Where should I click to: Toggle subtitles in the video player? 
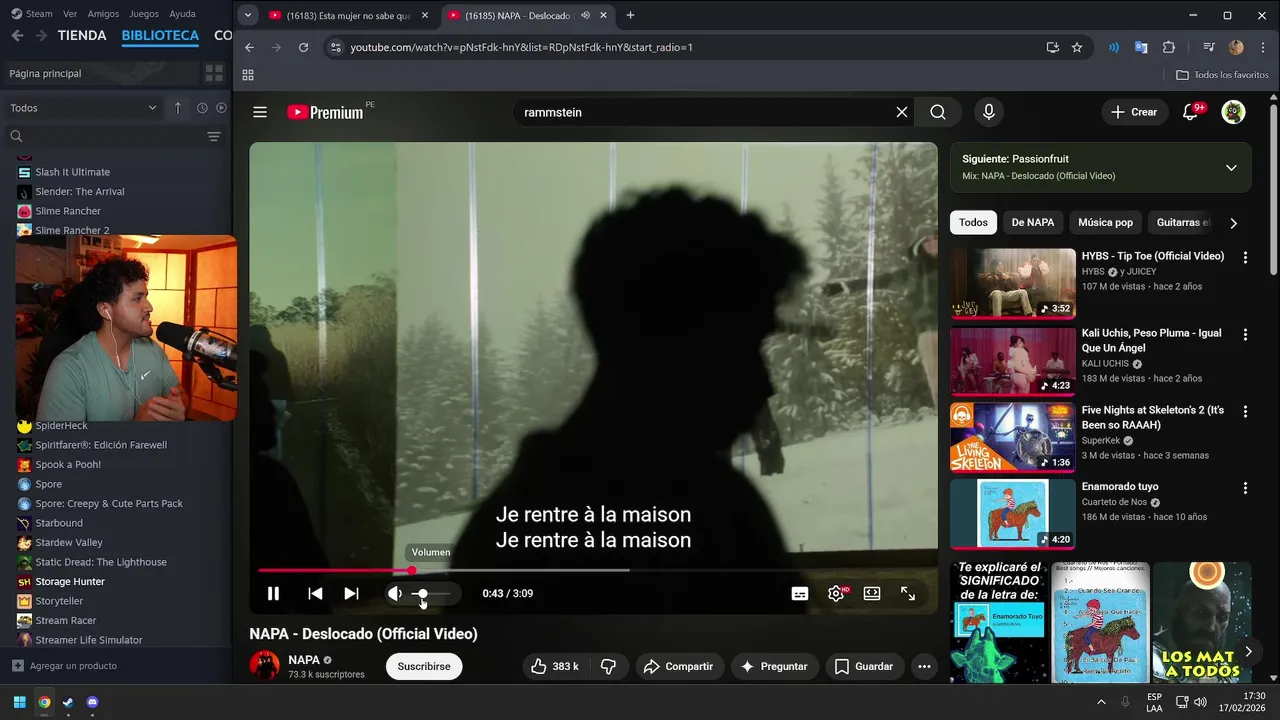coord(800,593)
